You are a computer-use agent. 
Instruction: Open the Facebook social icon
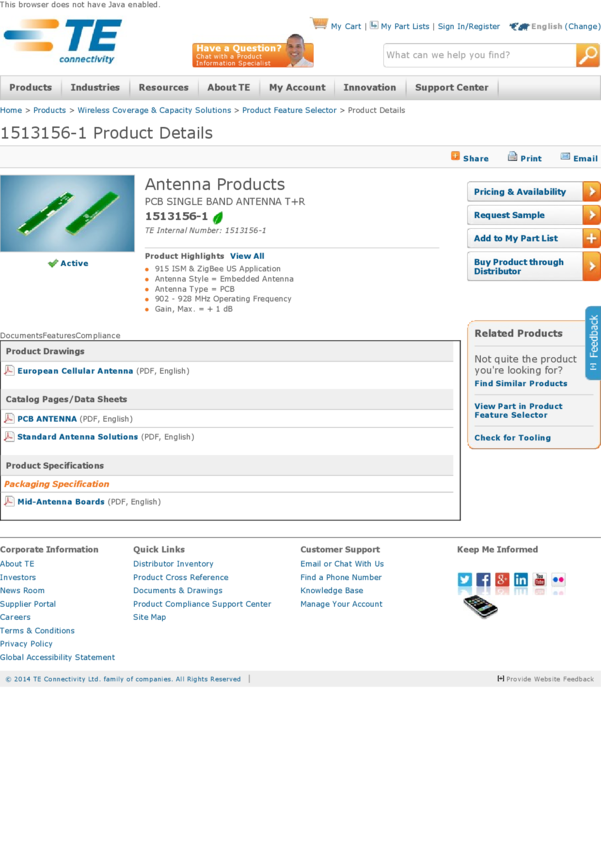483,579
